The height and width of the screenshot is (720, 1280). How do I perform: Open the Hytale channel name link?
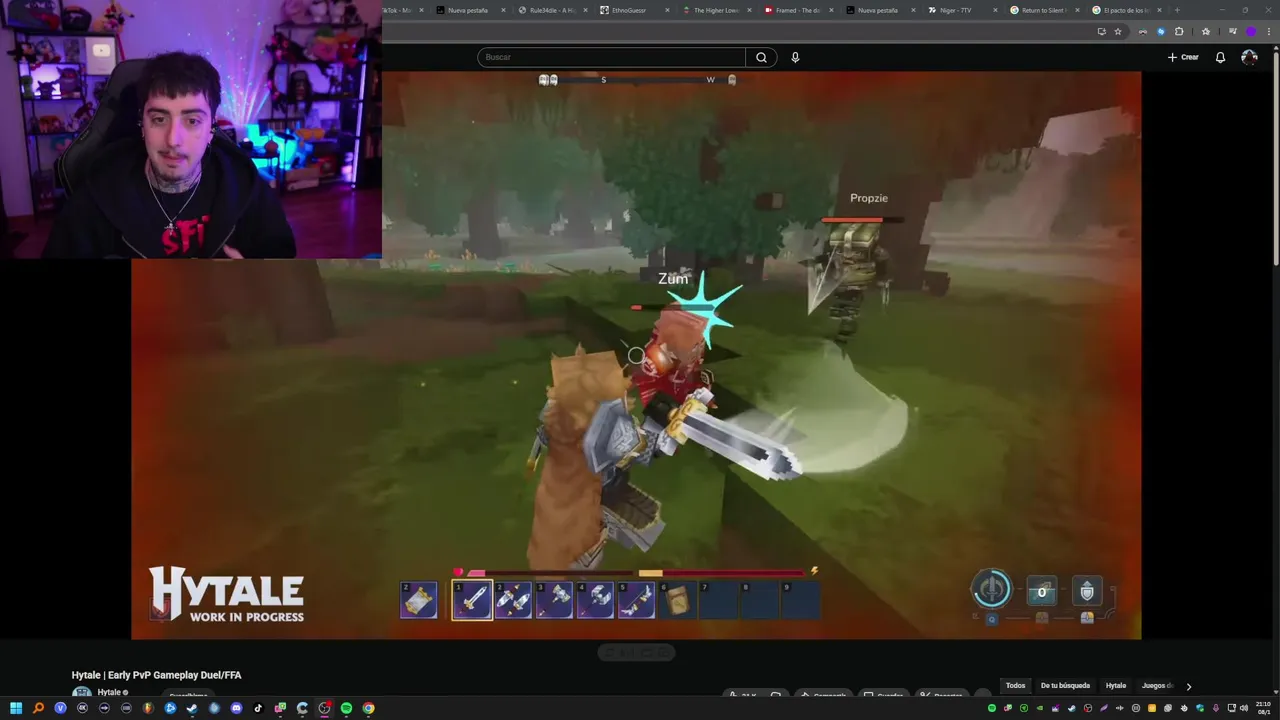point(109,692)
